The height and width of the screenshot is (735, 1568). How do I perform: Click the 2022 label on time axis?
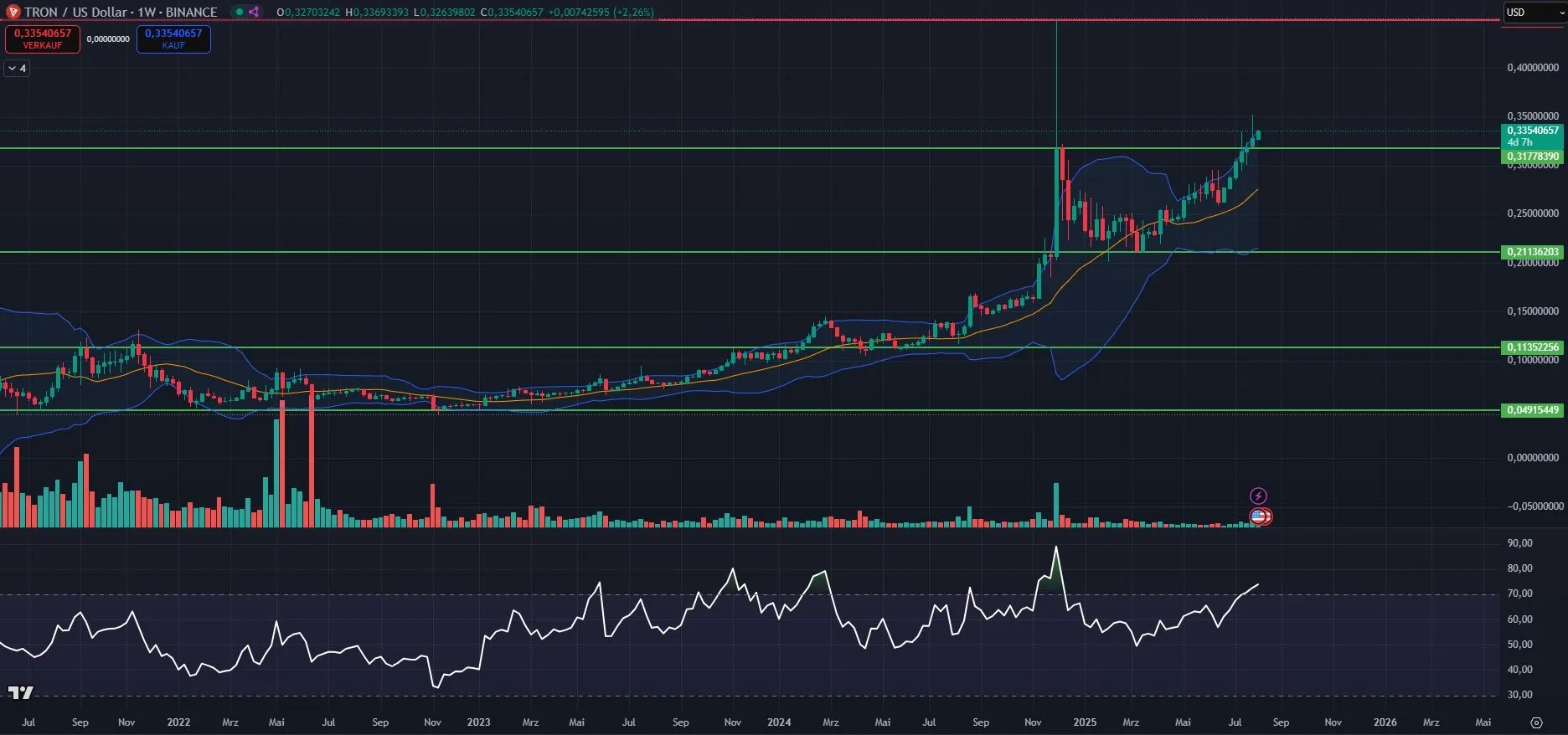pos(178,722)
